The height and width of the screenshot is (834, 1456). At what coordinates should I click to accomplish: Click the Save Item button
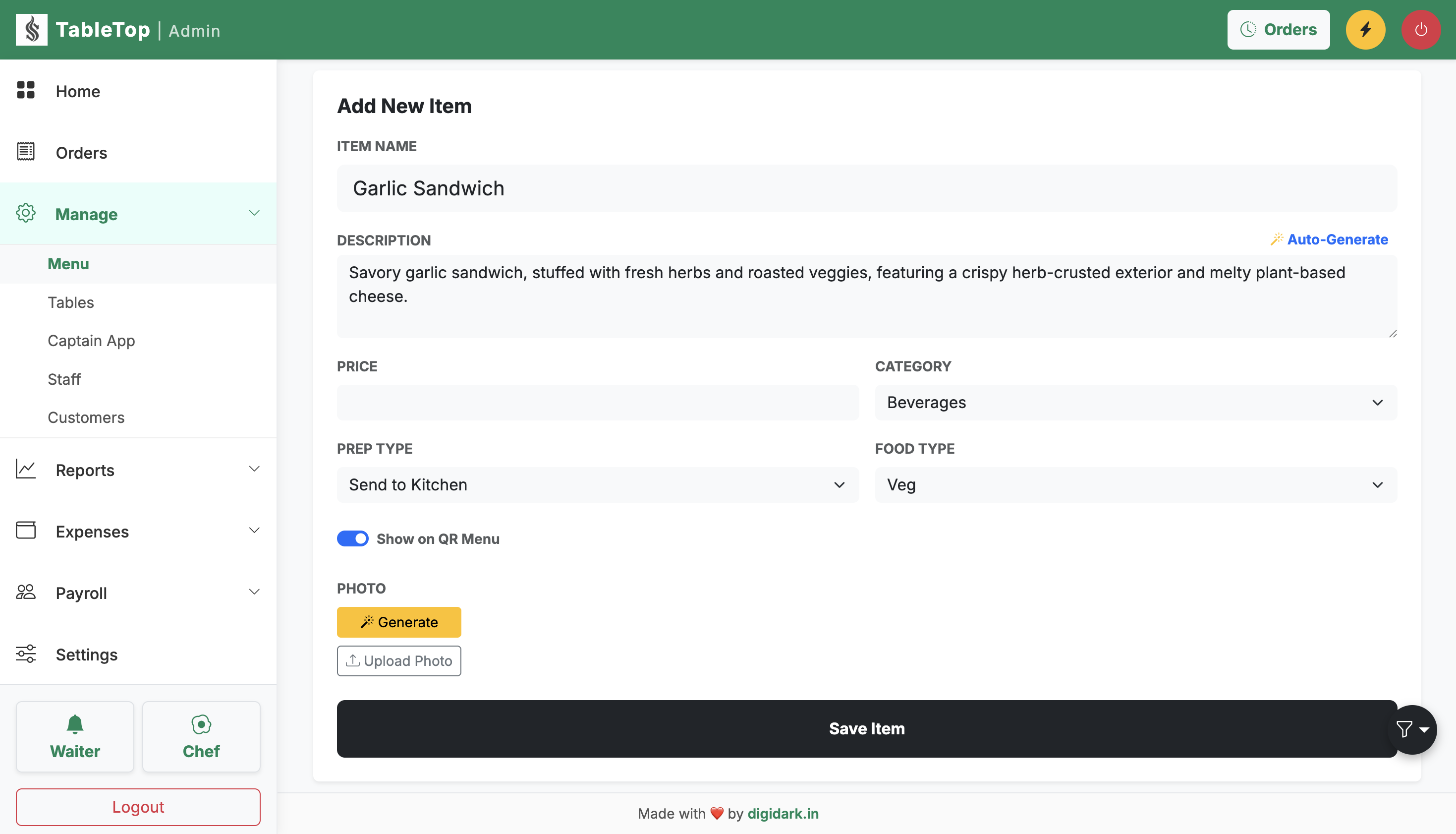866,728
